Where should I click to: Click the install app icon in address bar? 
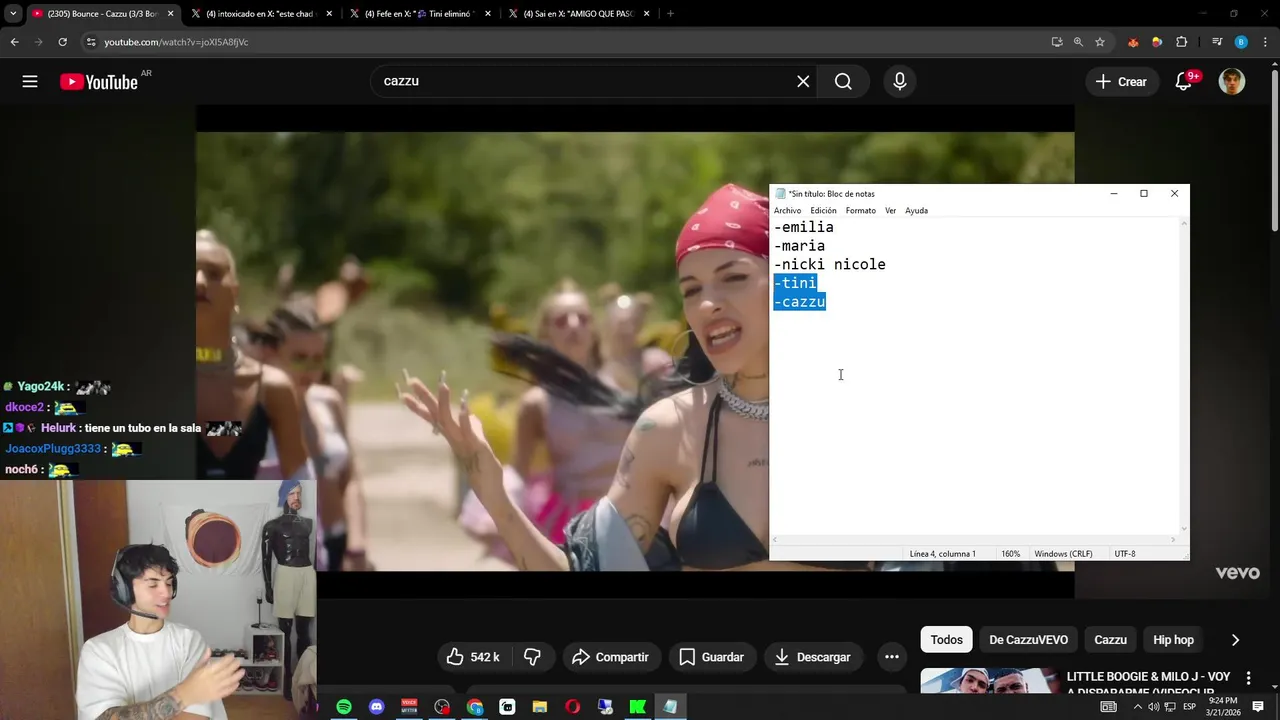1057,42
